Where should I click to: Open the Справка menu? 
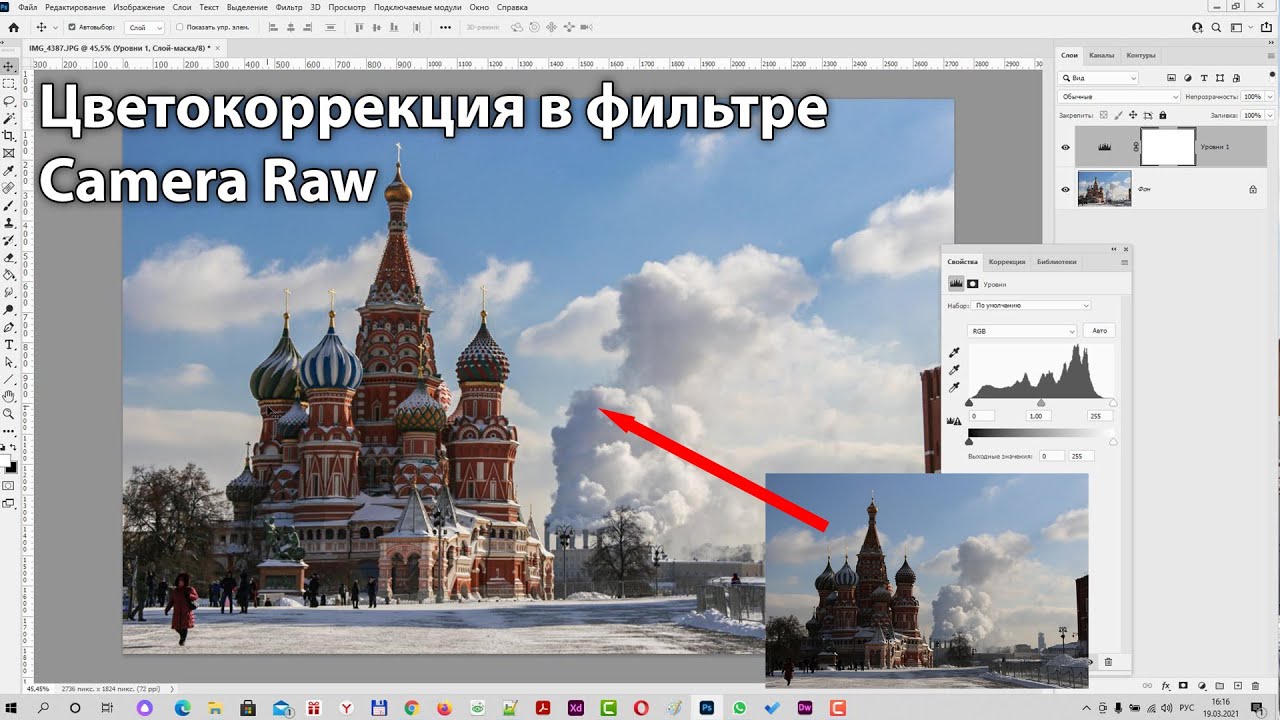pyautogui.click(x=512, y=7)
